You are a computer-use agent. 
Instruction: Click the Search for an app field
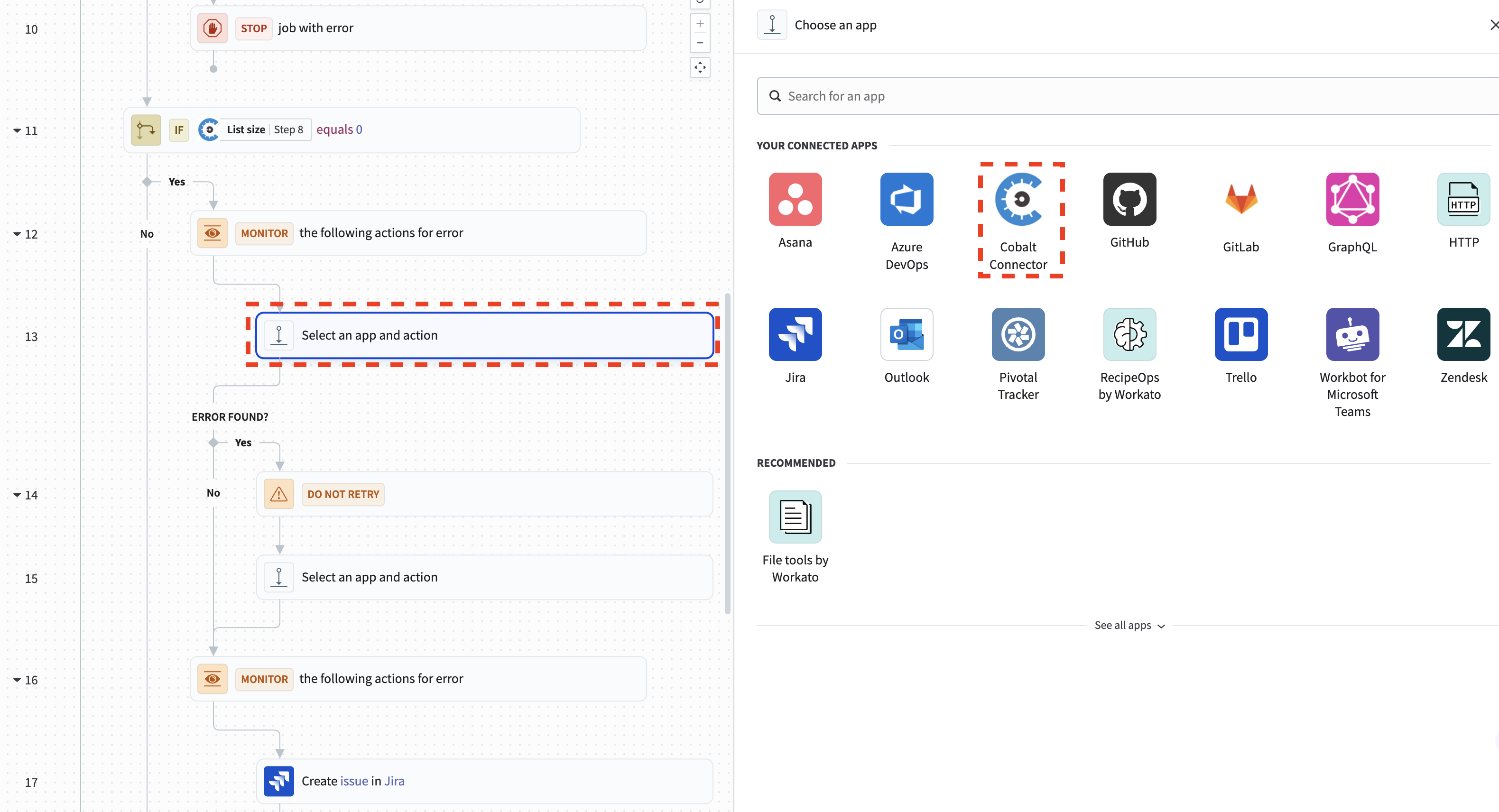point(1127,95)
